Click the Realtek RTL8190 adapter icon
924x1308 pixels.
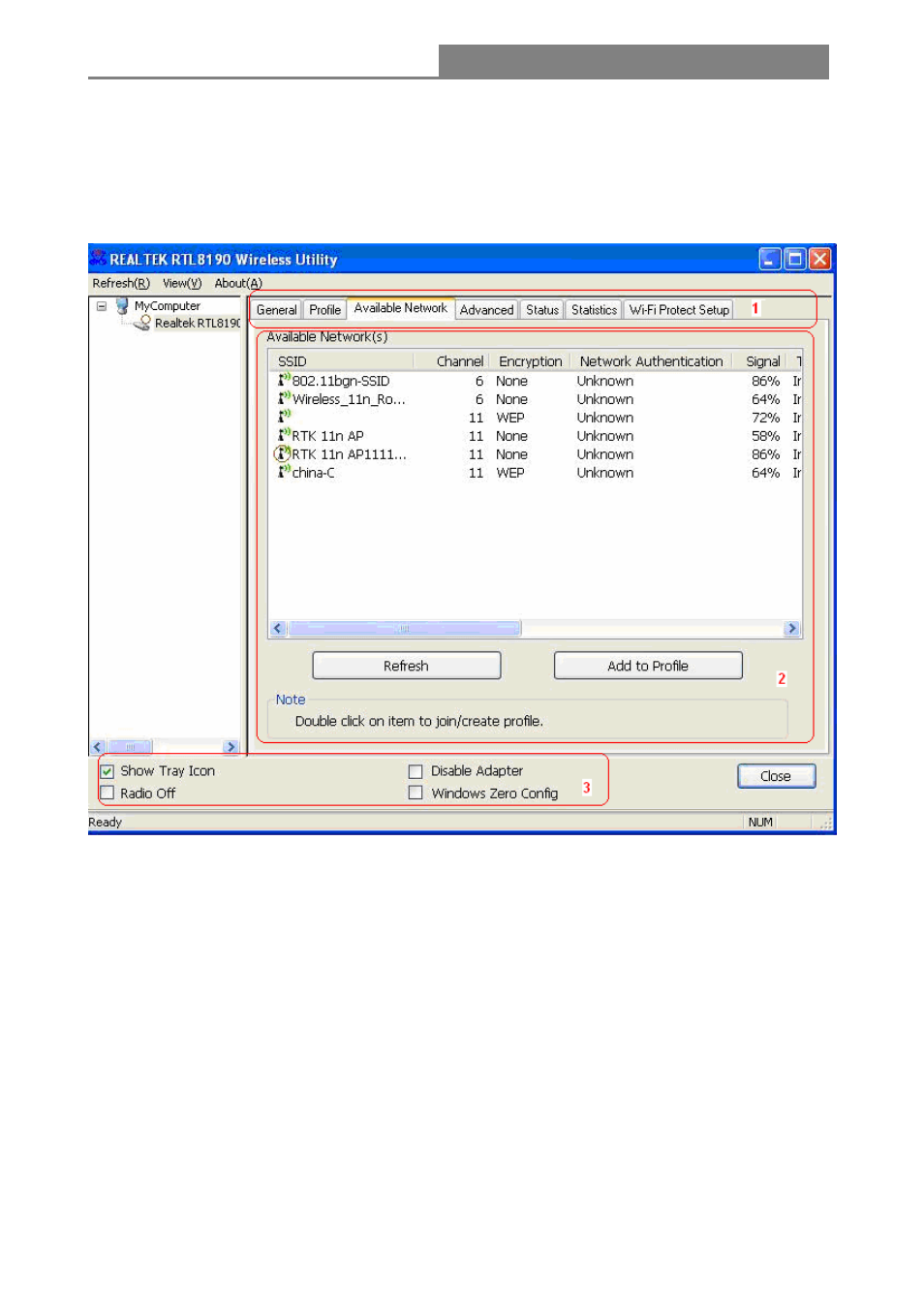point(143,323)
